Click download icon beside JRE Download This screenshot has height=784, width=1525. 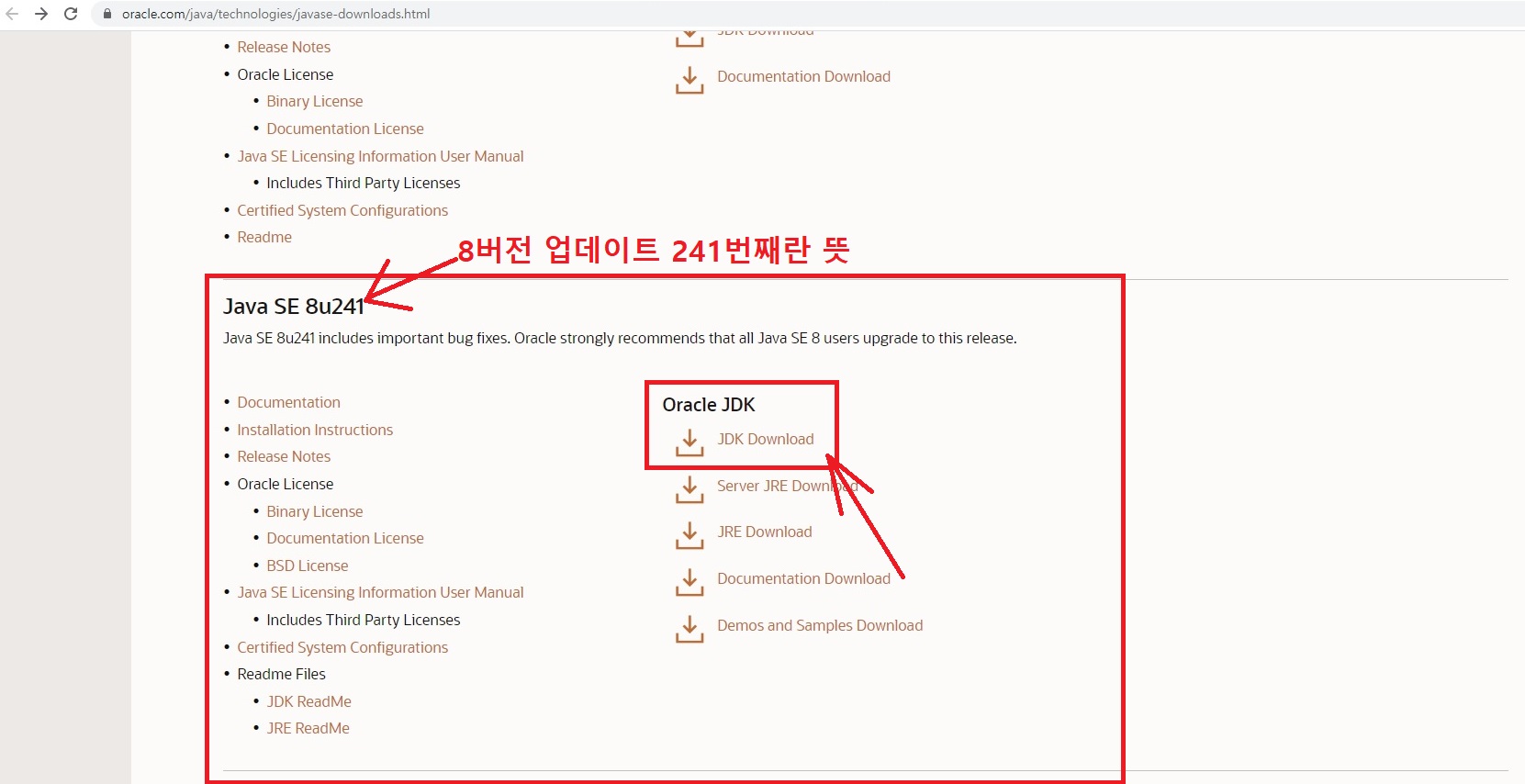click(x=690, y=535)
